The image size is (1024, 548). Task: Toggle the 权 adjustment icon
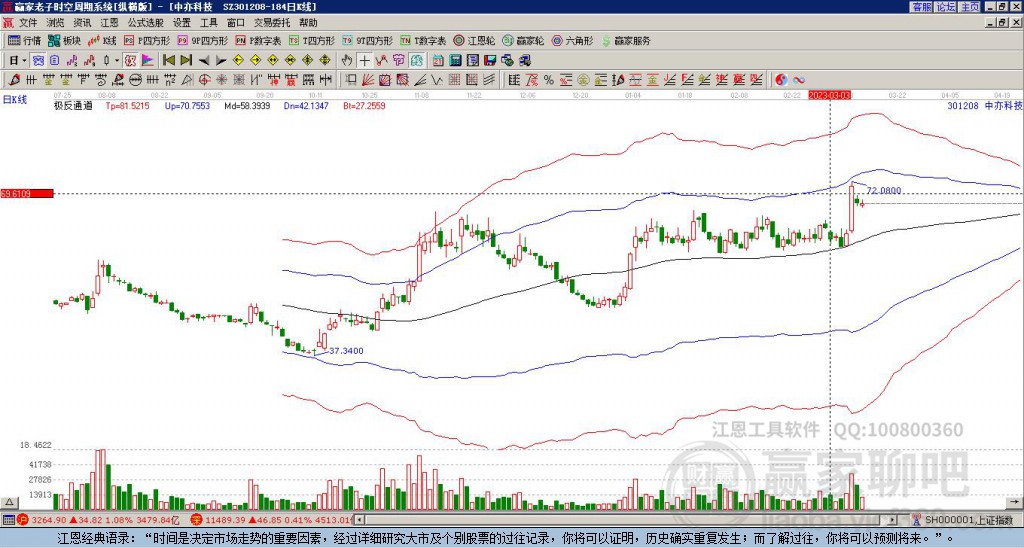point(130,61)
